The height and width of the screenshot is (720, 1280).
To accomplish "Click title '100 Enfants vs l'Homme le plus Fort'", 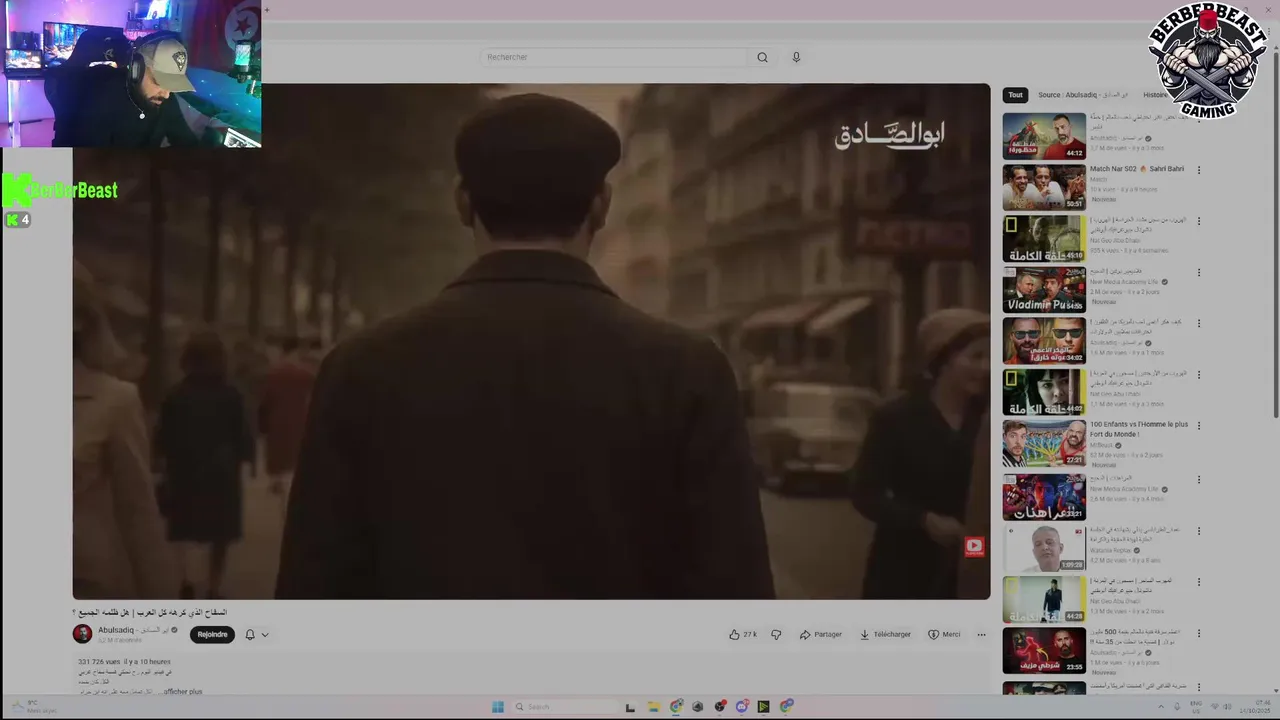I will coord(1139,429).
